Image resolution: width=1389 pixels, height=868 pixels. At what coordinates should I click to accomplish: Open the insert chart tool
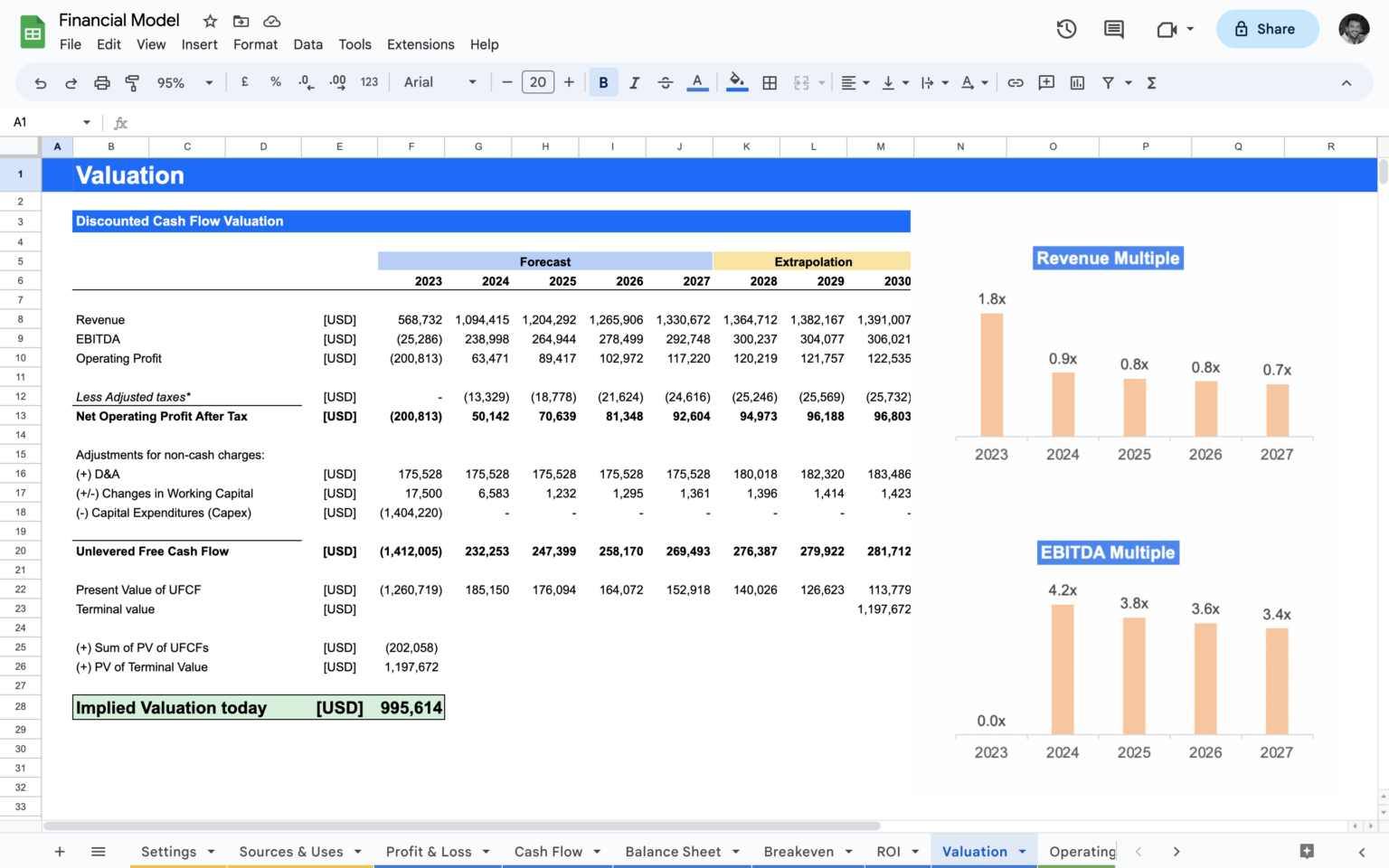coord(1077,82)
